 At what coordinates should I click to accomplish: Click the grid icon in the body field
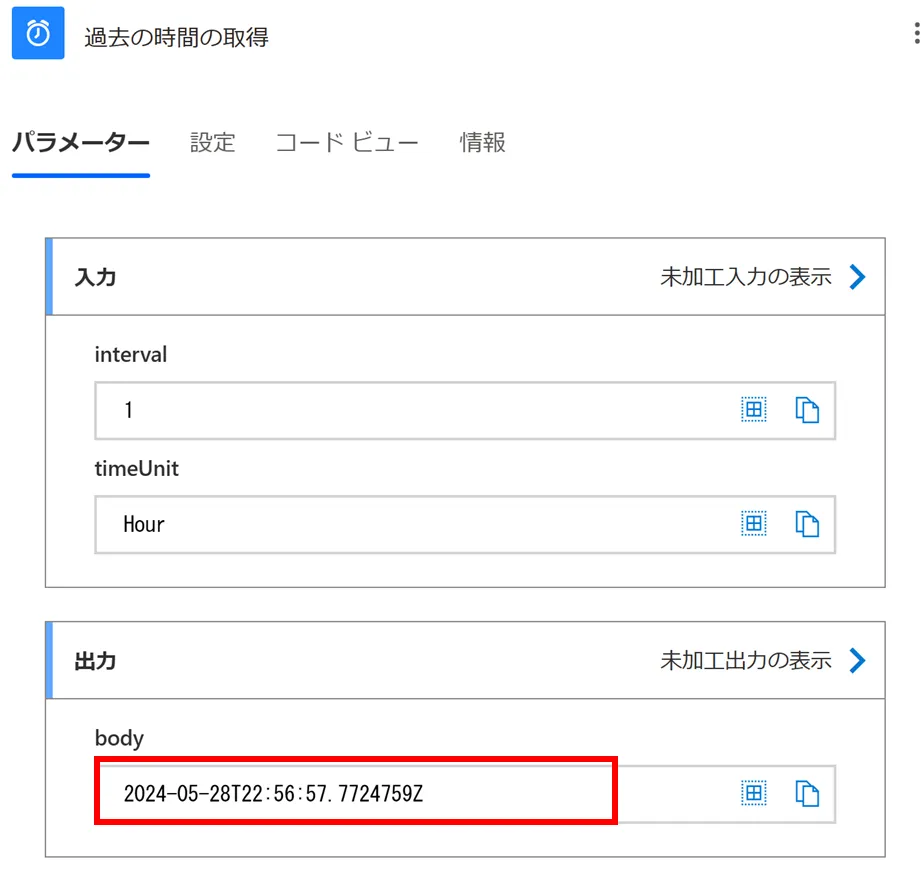tap(753, 794)
